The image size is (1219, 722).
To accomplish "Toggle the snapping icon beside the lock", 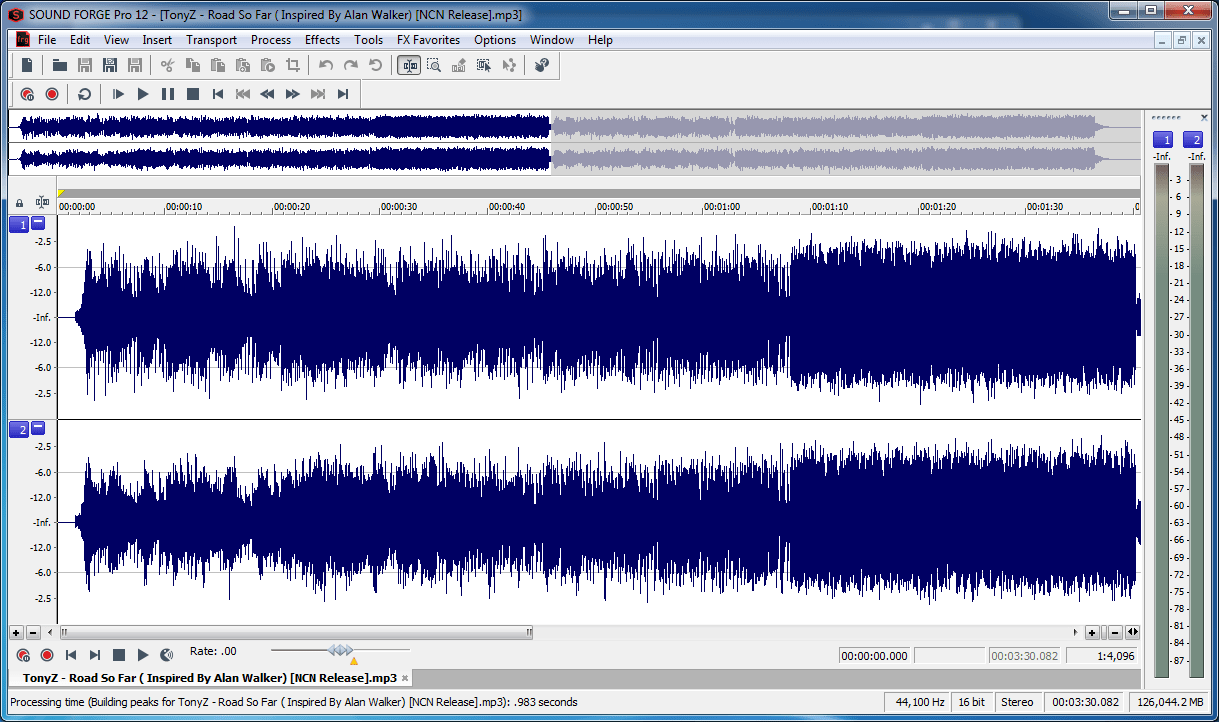I will point(42,203).
